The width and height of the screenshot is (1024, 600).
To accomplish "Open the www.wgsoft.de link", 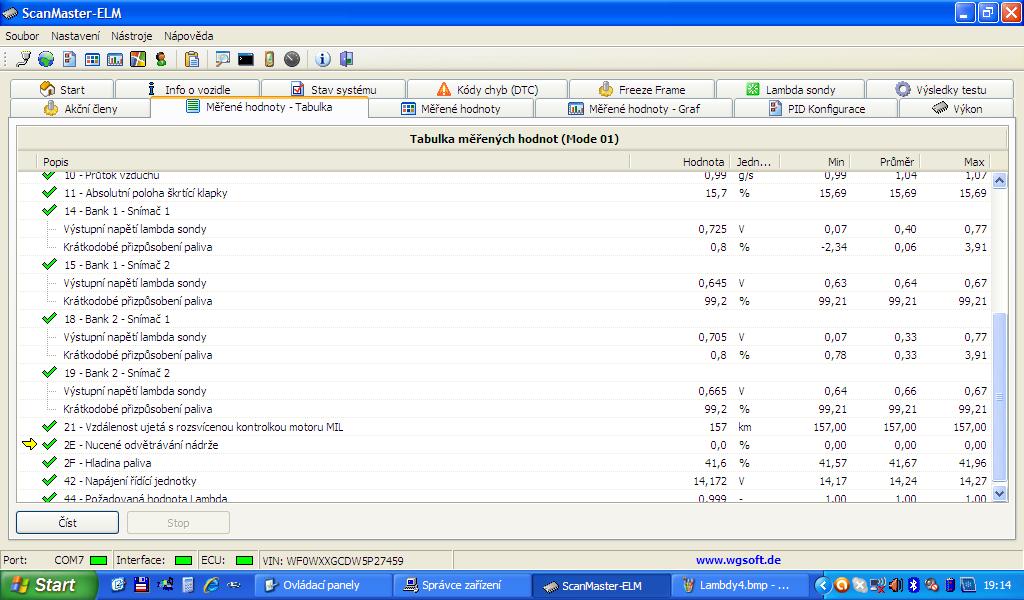I will pos(738,561).
